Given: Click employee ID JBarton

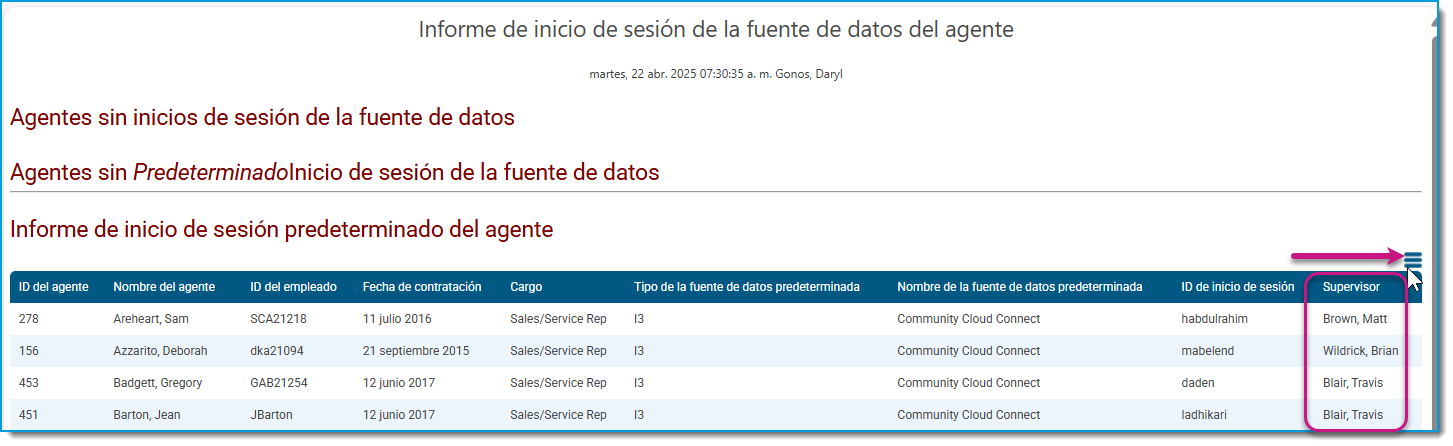Looking at the screenshot, I should click(x=271, y=415).
